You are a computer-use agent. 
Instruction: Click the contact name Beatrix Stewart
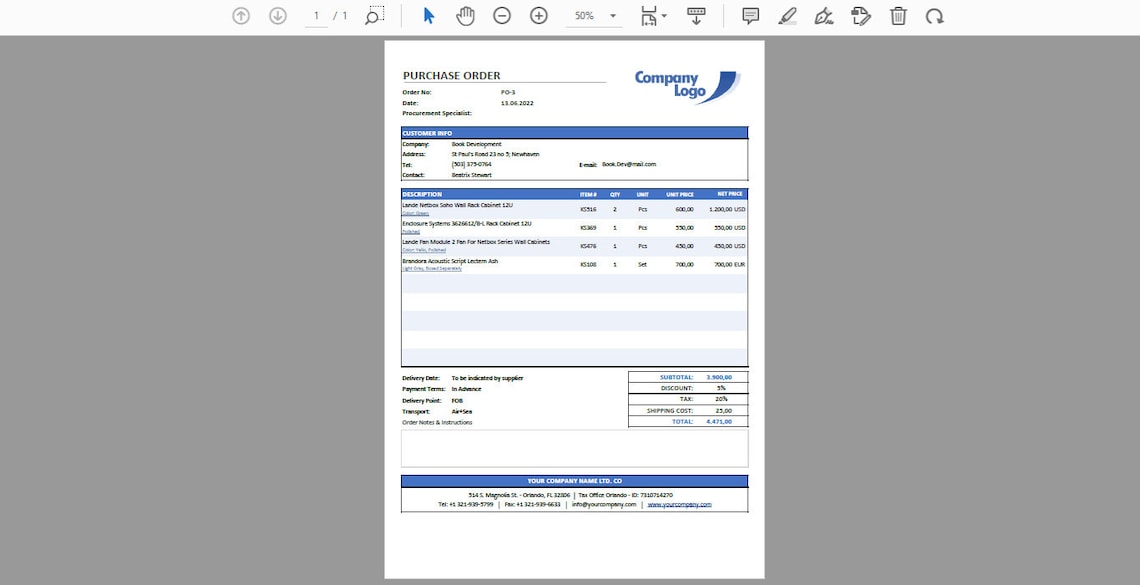coord(472,175)
